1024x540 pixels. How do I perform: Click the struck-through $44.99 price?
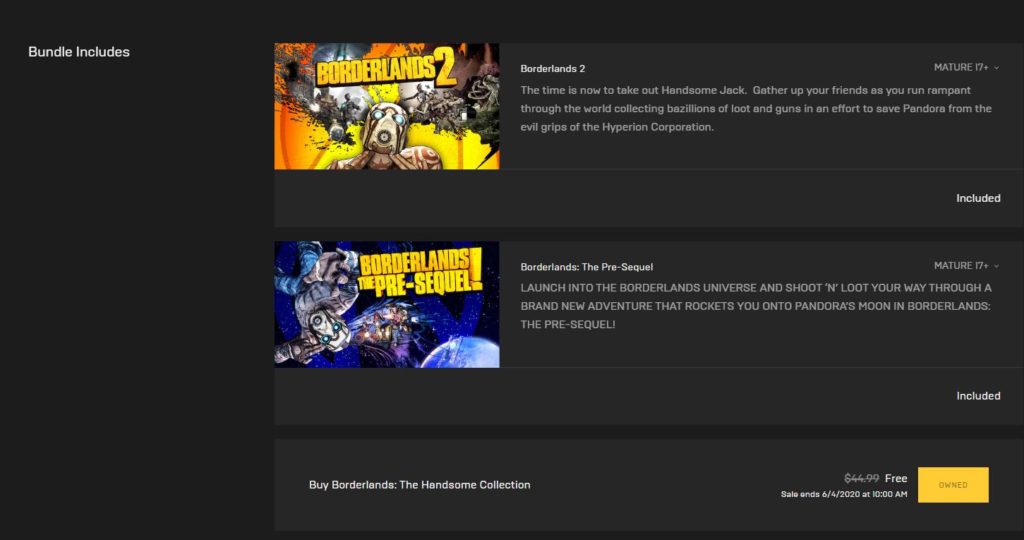861,478
